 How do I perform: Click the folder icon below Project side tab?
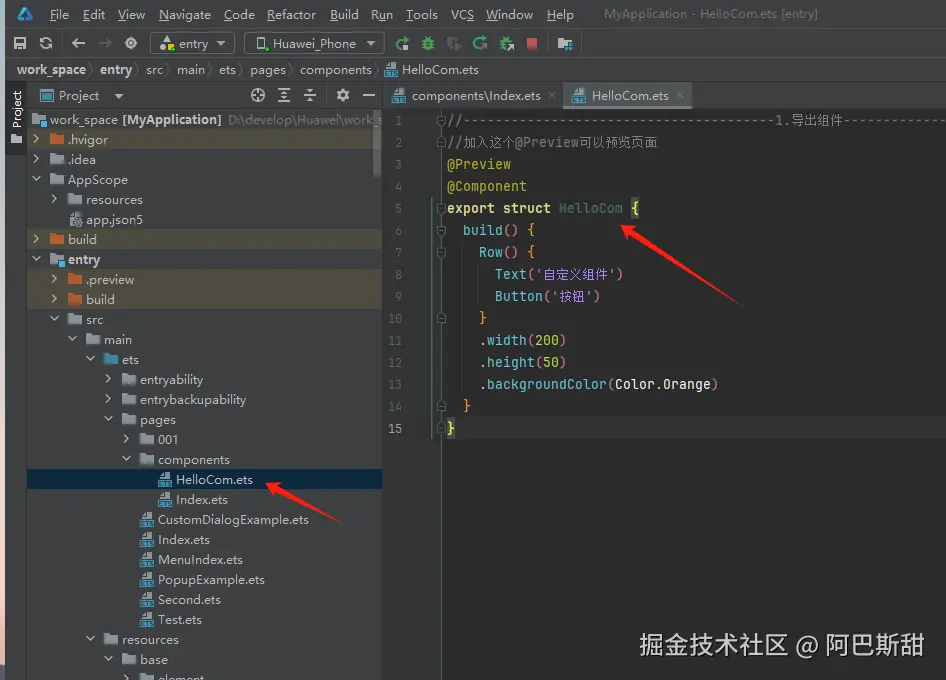click(x=16, y=139)
